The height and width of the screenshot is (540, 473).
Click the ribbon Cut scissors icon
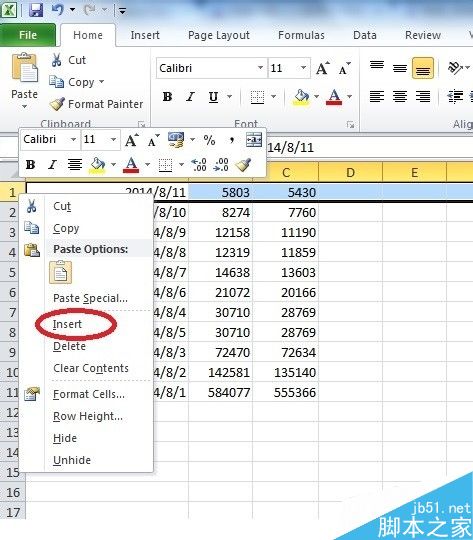coord(56,60)
